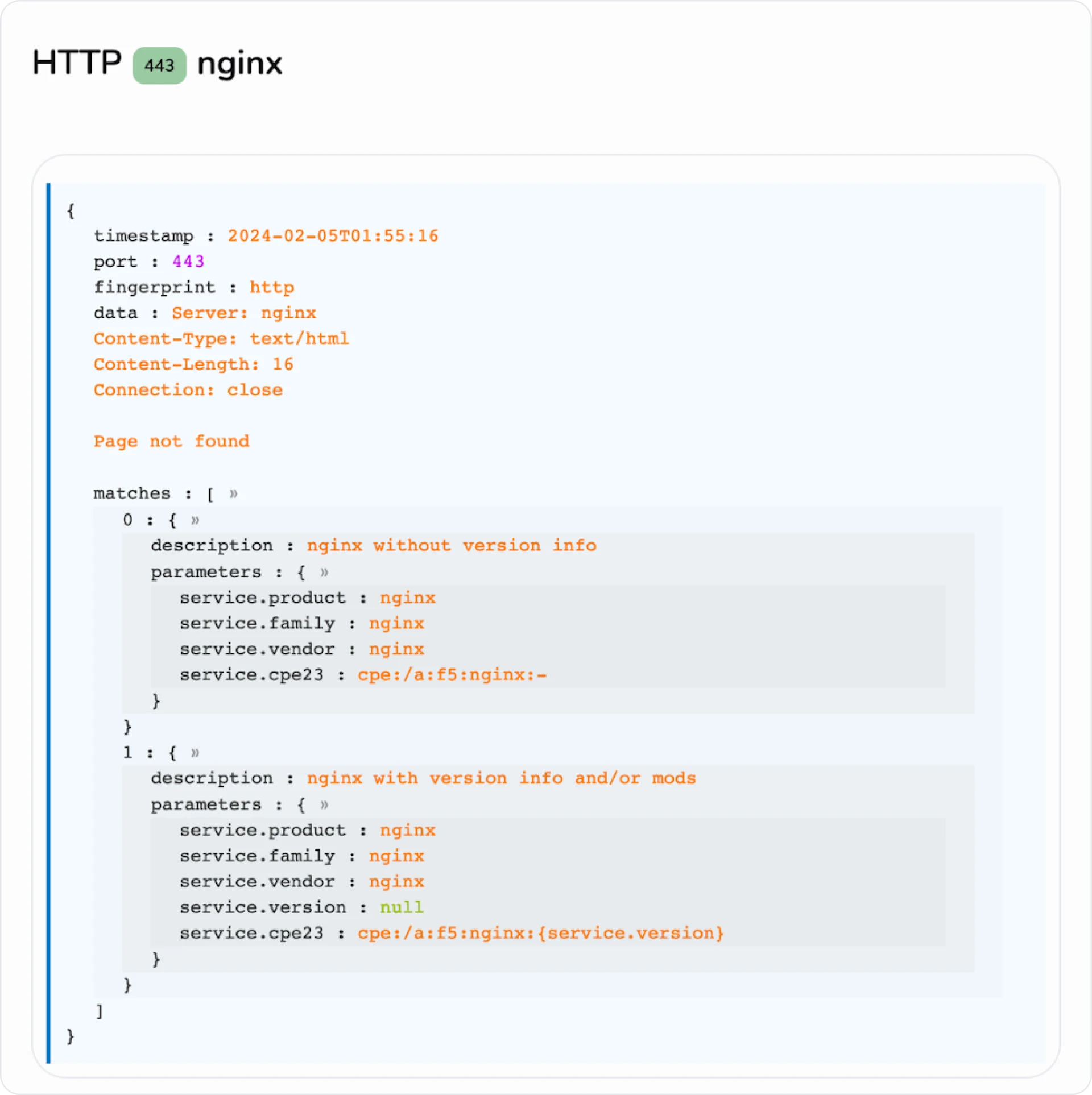Viewport: 1092px width, 1095px height.
Task: Click the 'timestamp' key label
Action: point(143,236)
